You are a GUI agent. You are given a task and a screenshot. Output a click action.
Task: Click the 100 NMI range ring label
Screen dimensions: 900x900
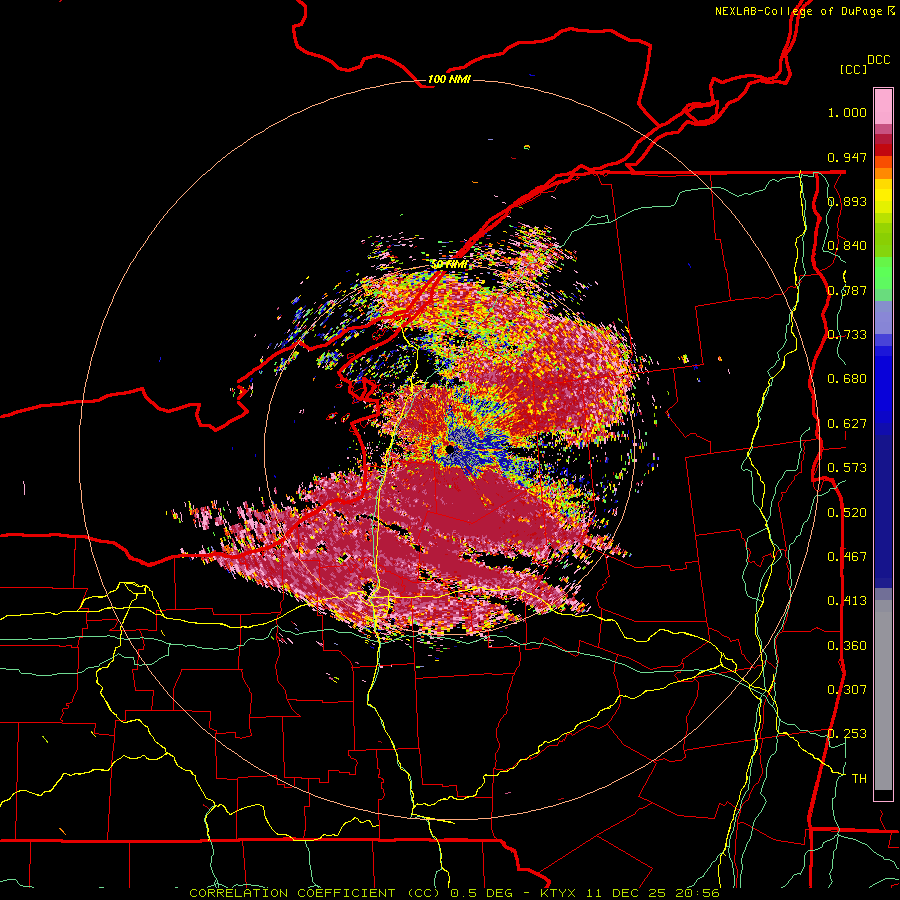449,79
